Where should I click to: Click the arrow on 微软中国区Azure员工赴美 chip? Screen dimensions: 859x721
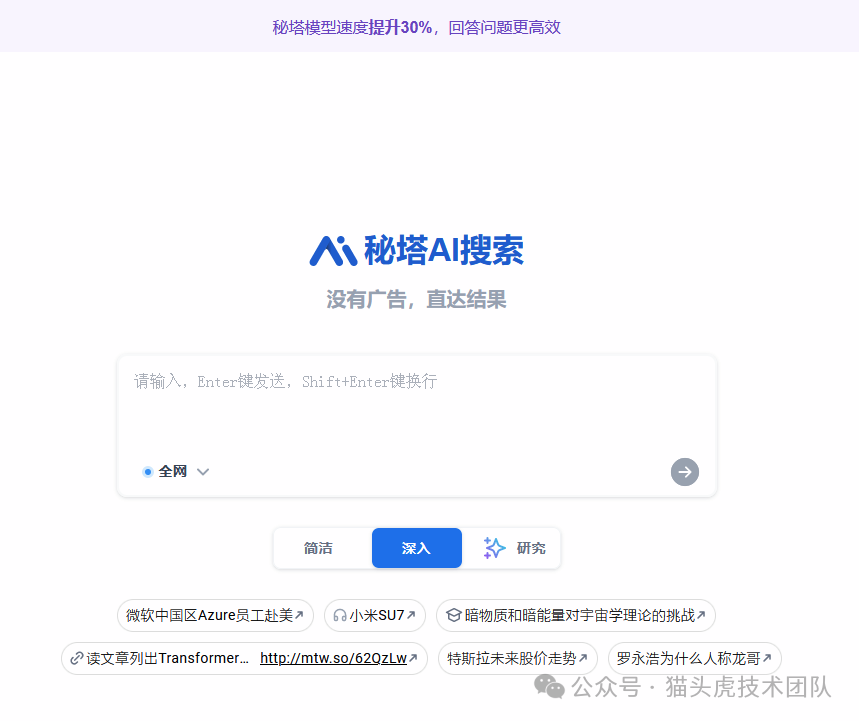pyautogui.click(x=299, y=615)
